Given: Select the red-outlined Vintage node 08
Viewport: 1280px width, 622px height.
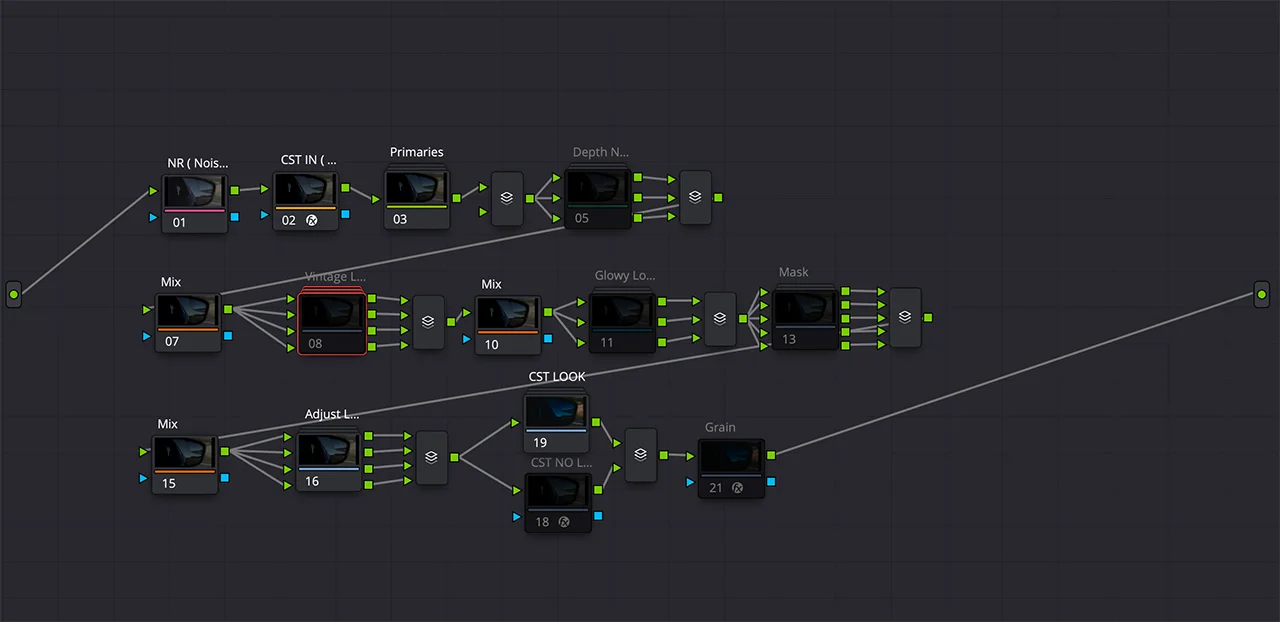Looking at the screenshot, I should [x=331, y=314].
